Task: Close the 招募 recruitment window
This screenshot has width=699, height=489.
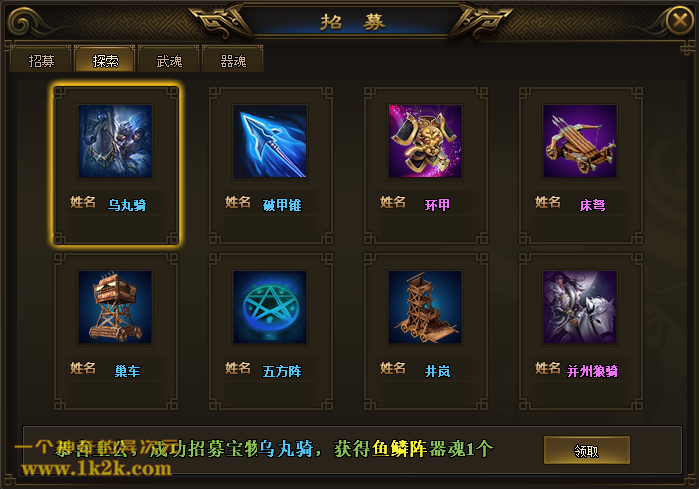Action: (x=679, y=20)
